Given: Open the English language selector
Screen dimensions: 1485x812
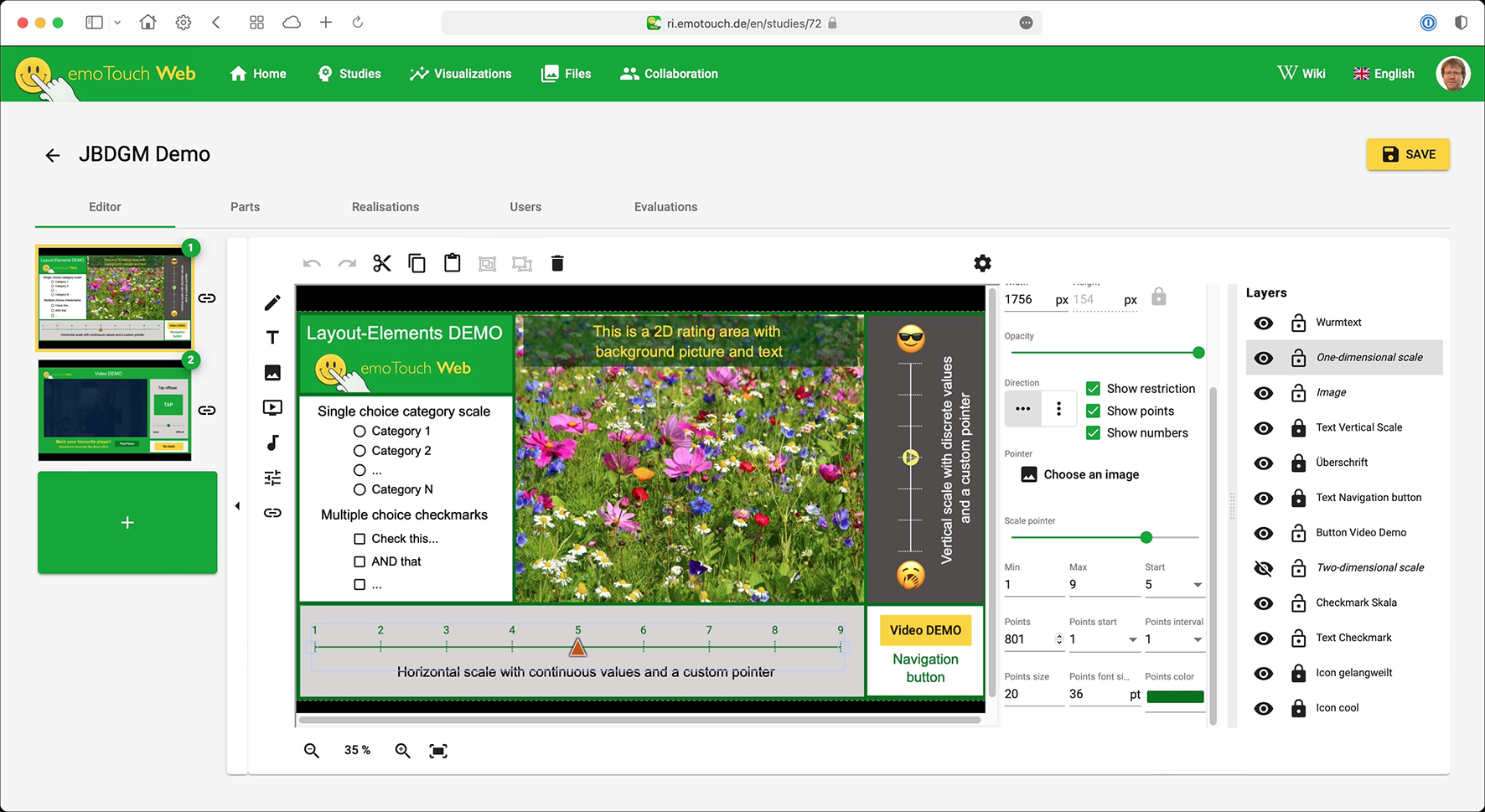Looking at the screenshot, I should click(x=1384, y=74).
